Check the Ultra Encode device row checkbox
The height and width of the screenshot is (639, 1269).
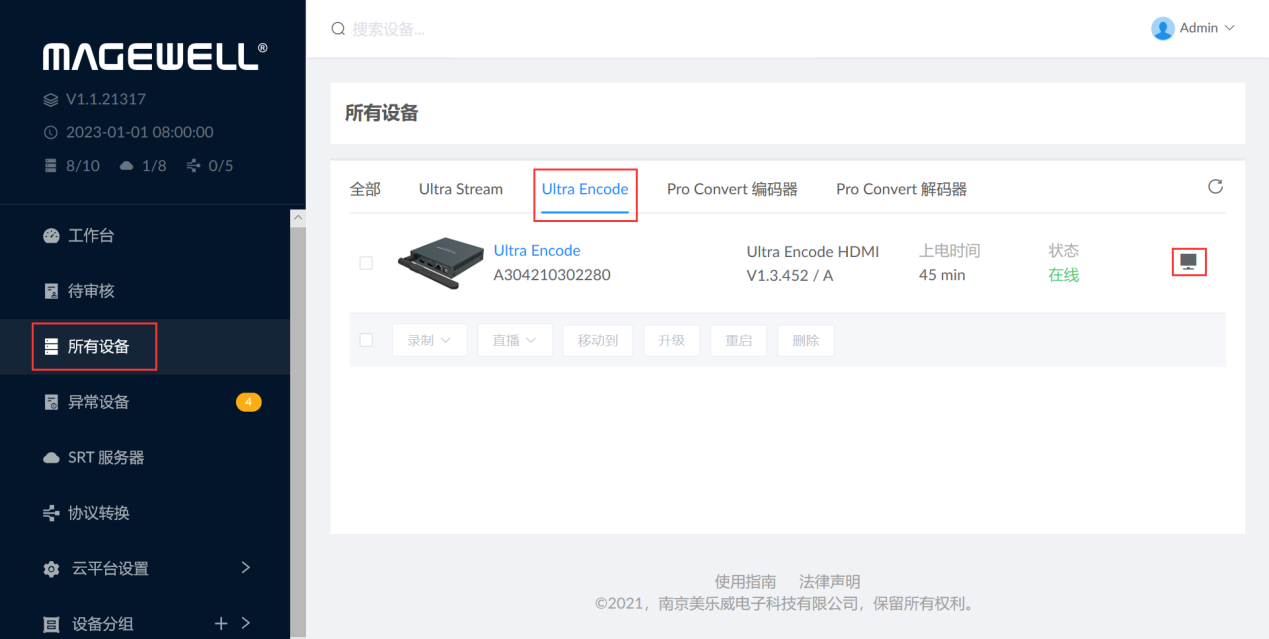coord(366,263)
